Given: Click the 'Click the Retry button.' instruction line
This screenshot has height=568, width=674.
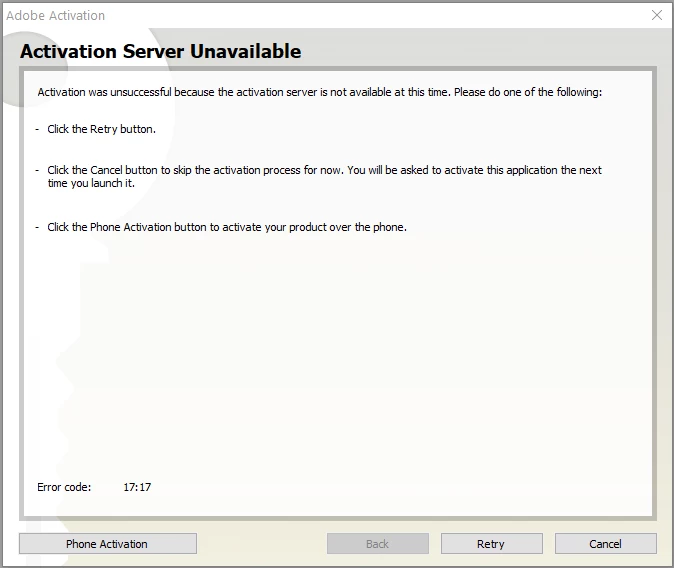Looking at the screenshot, I should [101, 129].
